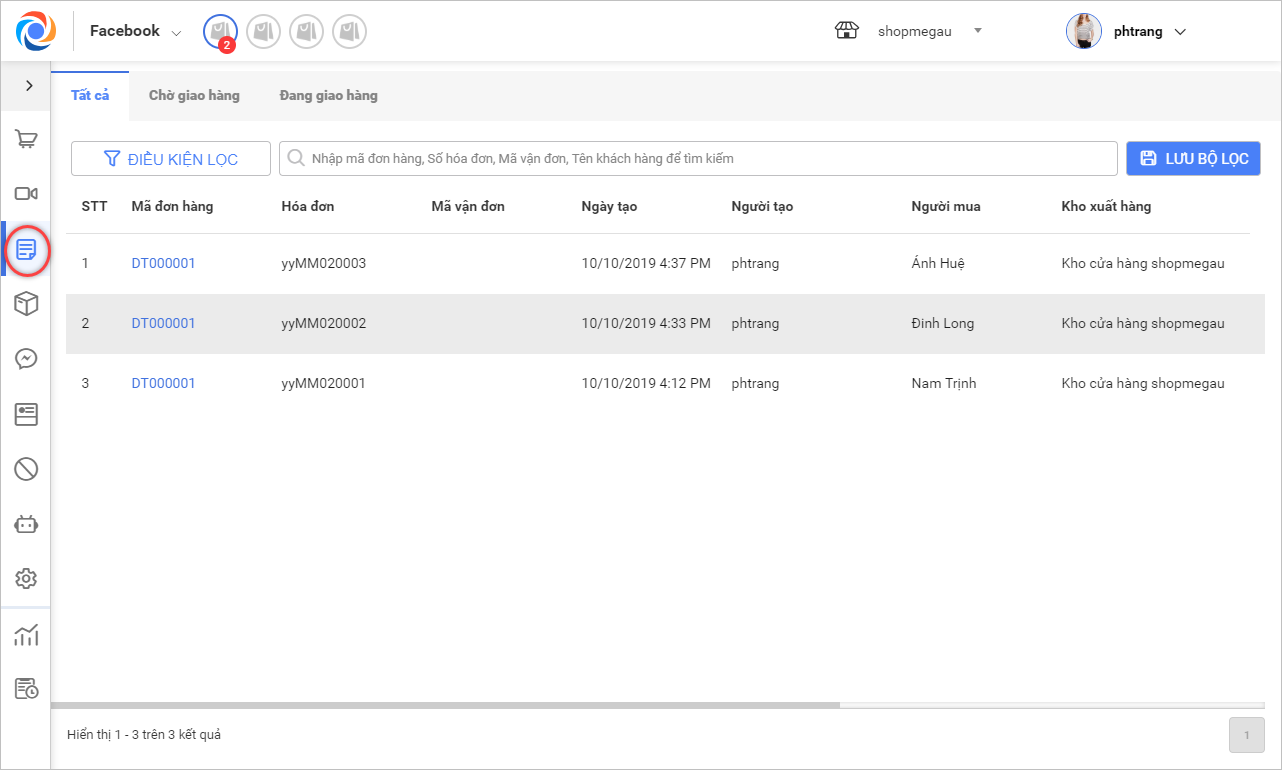Screen dimensions: 1282x770
Task: Open the product box sidebar icon
Action: click(26, 304)
